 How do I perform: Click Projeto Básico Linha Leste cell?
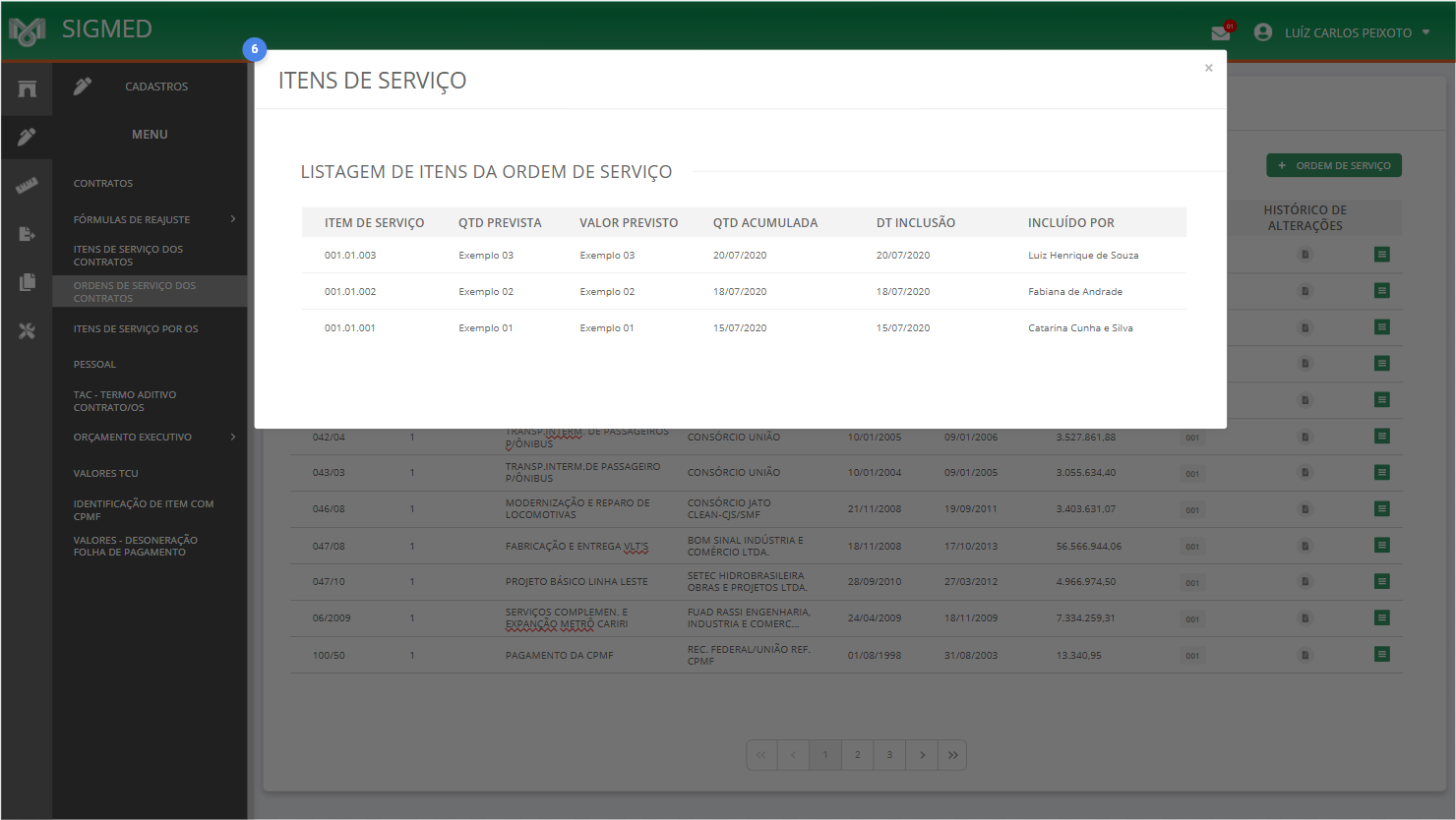576,581
